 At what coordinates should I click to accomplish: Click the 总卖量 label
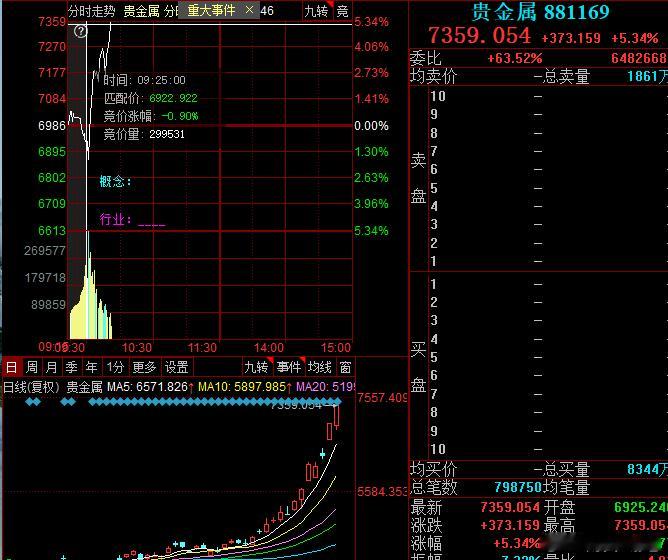tap(566, 77)
